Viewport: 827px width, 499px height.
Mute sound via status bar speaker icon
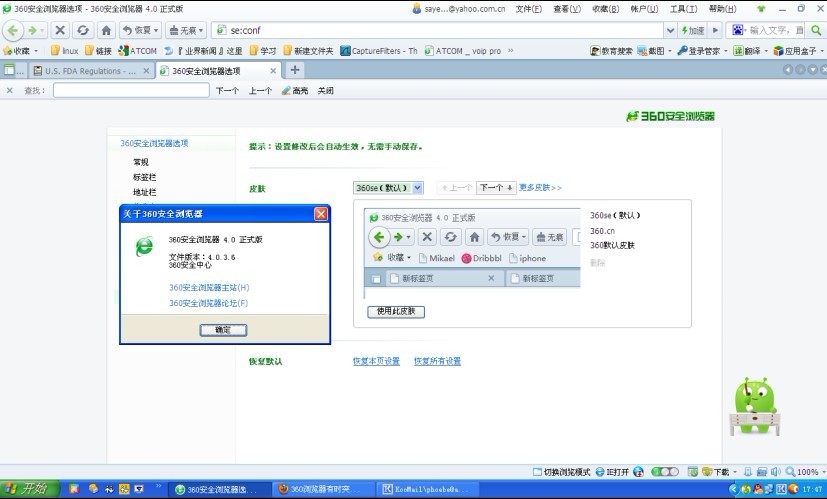775,472
